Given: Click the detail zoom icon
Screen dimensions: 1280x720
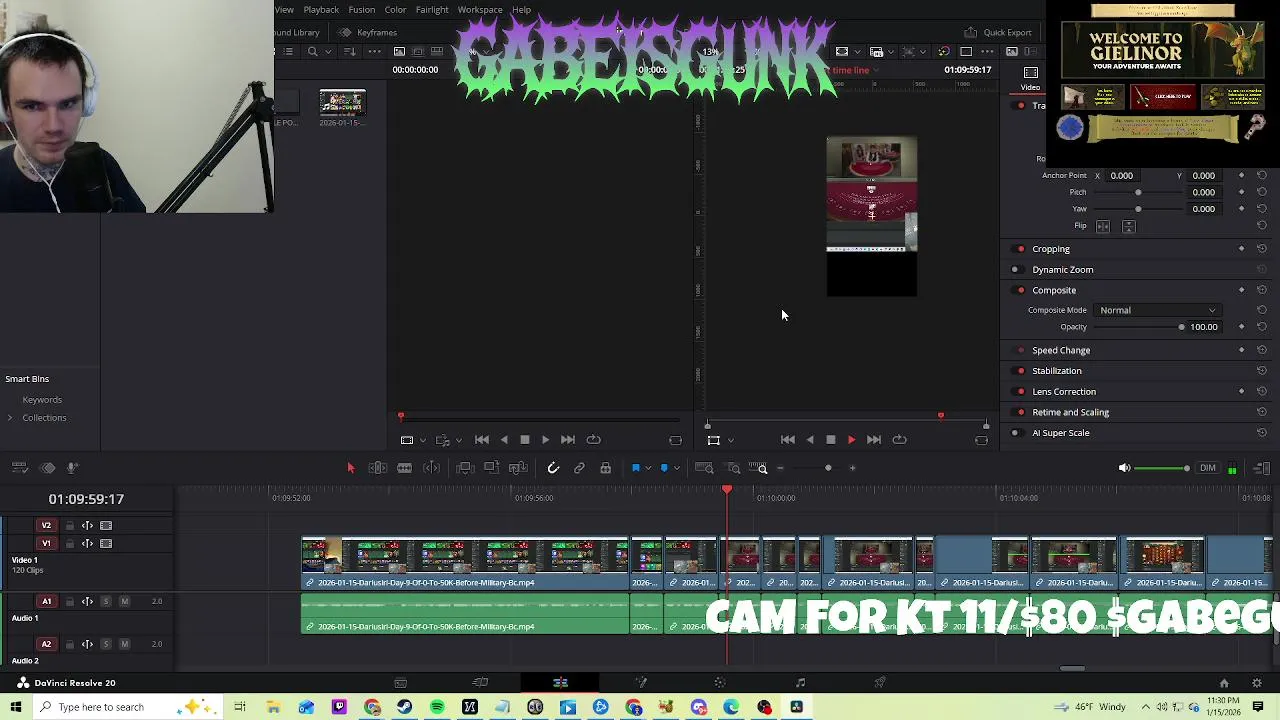Looking at the screenshot, I should coord(733,468).
